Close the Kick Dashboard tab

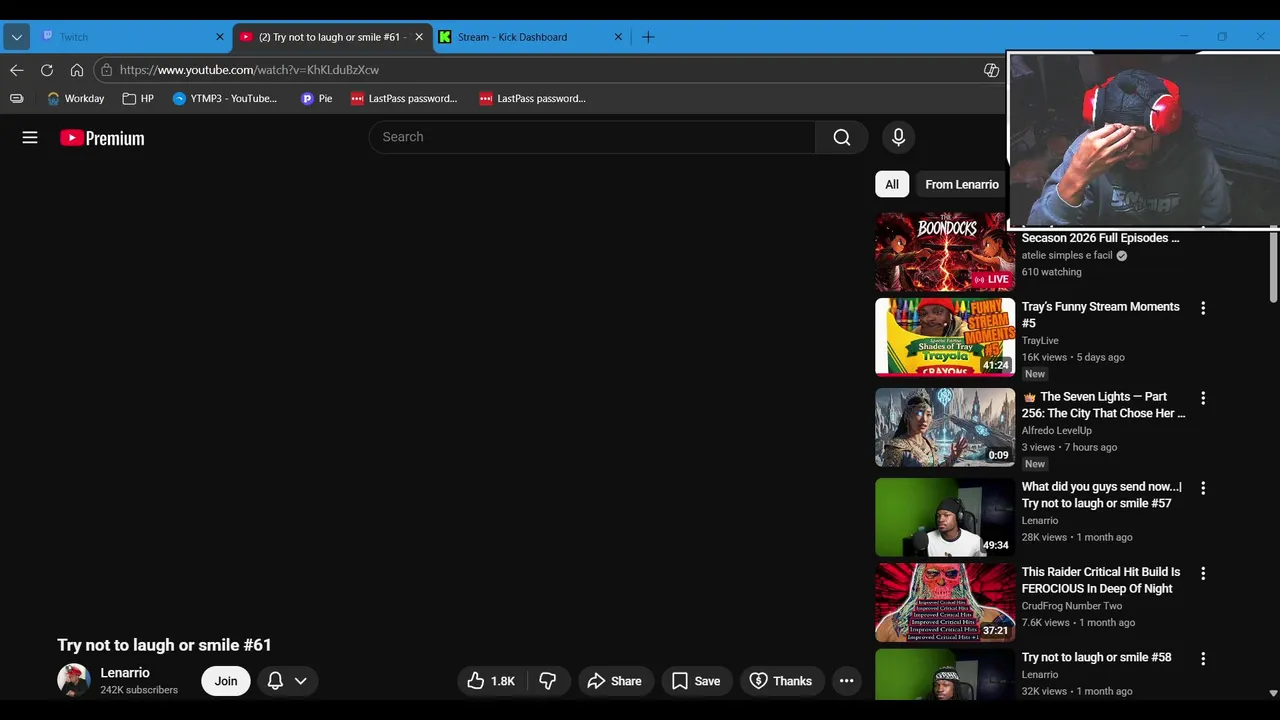click(618, 37)
